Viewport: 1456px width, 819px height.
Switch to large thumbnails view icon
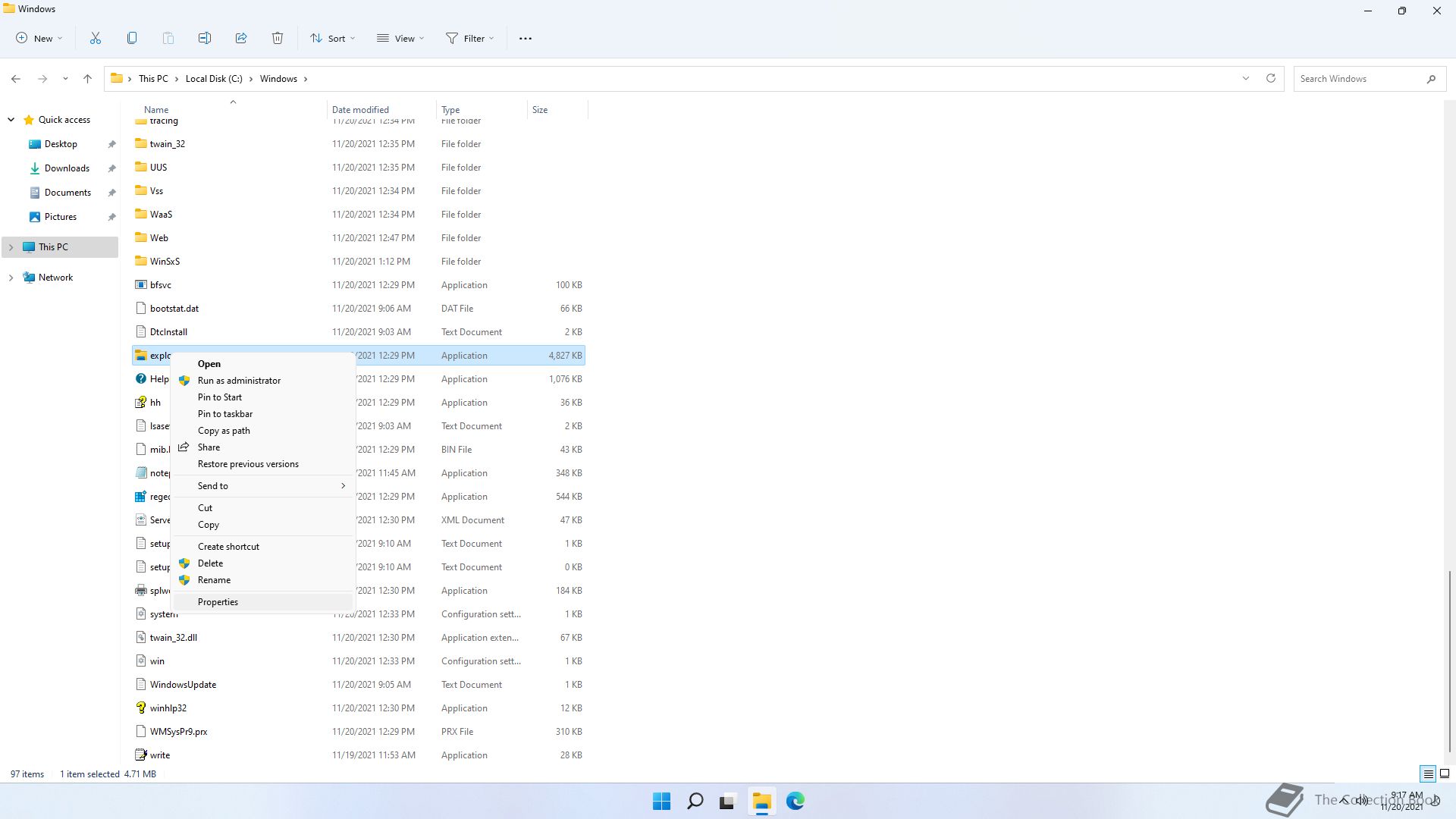coord(1445,774)
